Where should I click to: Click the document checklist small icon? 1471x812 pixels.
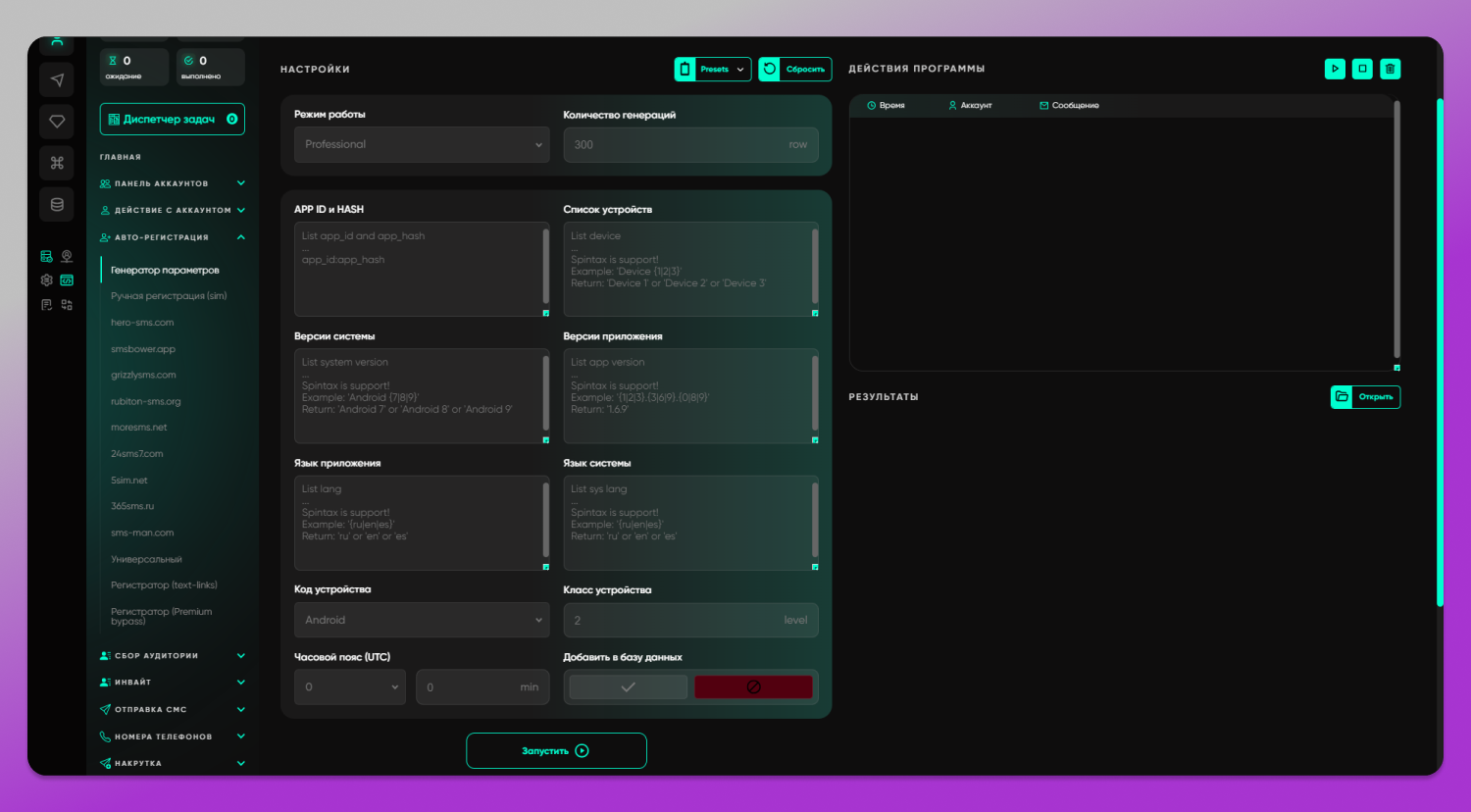(x=46, y=305)
